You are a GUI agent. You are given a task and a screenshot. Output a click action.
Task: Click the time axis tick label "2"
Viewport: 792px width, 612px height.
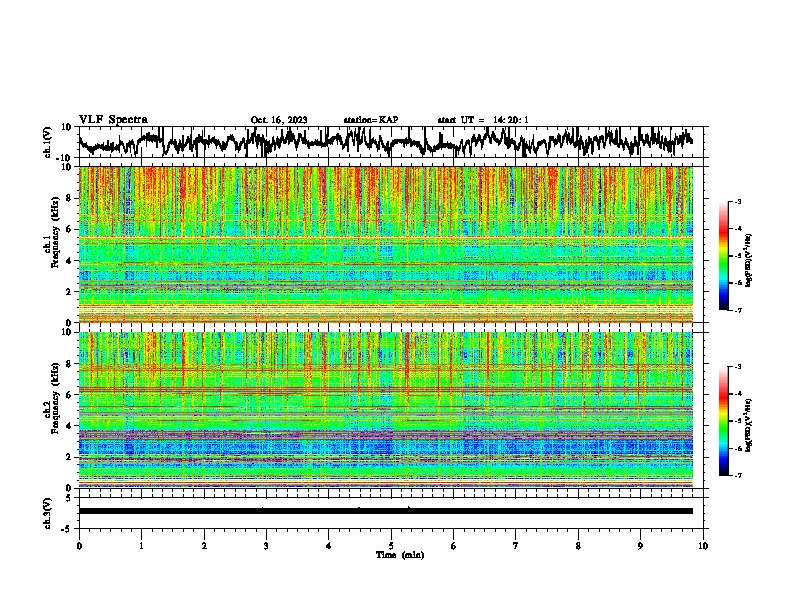pyautogui.click(x=204, y=546)
